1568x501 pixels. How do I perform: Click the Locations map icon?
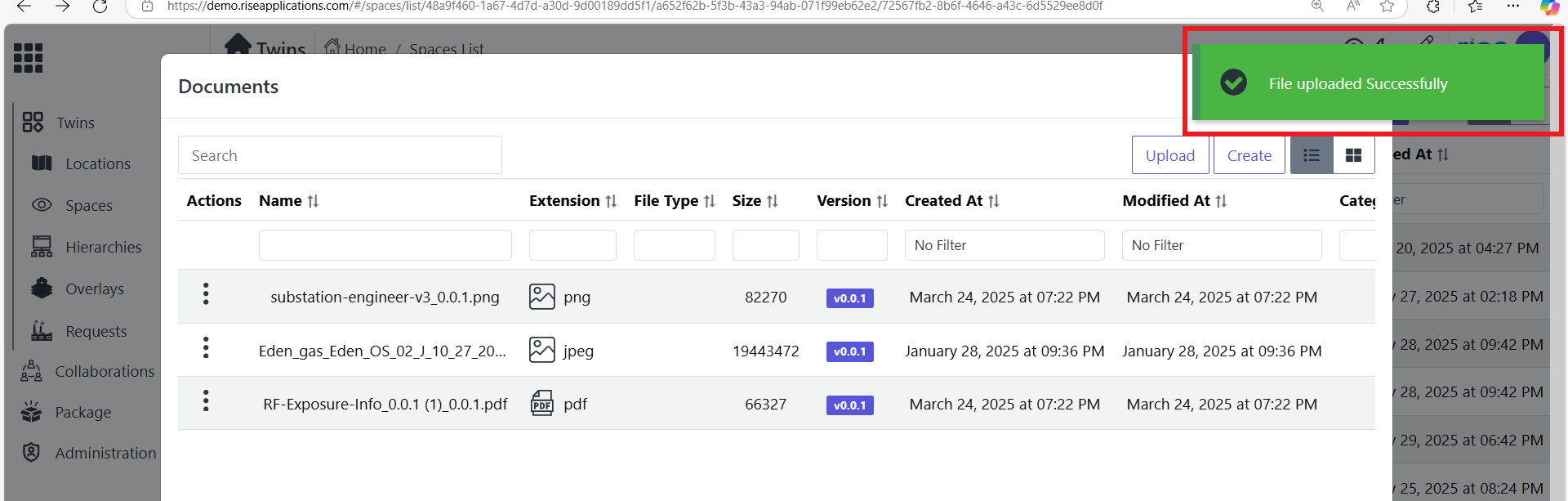click(42, 163)
